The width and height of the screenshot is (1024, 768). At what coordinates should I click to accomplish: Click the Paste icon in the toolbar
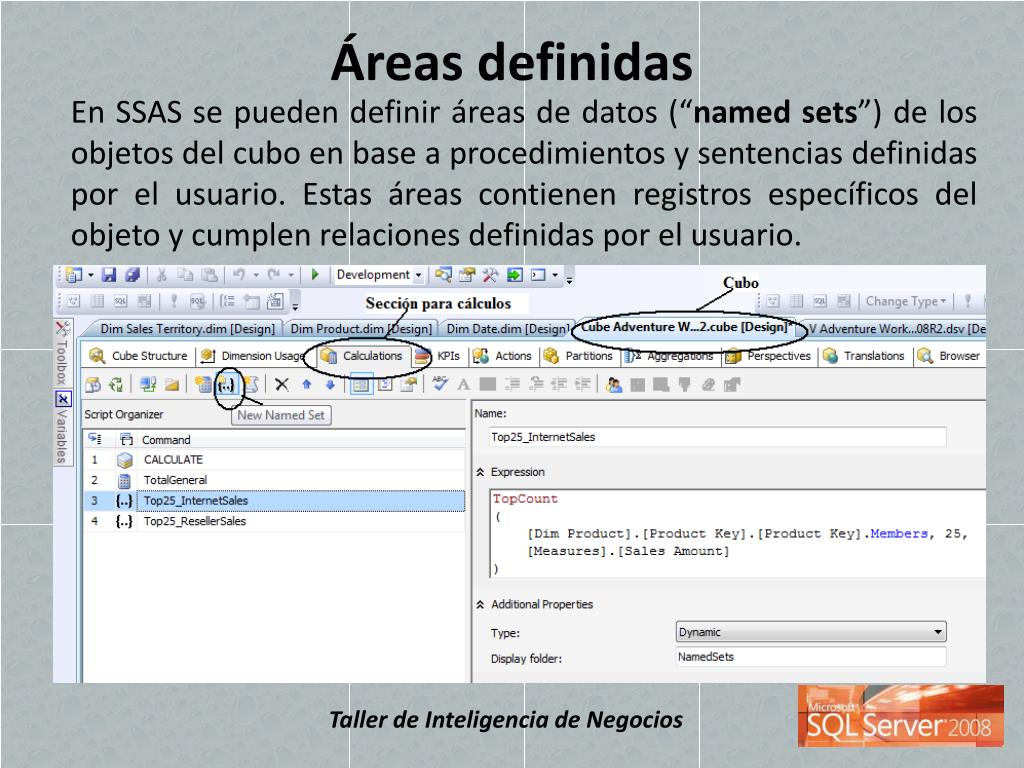pyautogui.click(x=209, y=275)
